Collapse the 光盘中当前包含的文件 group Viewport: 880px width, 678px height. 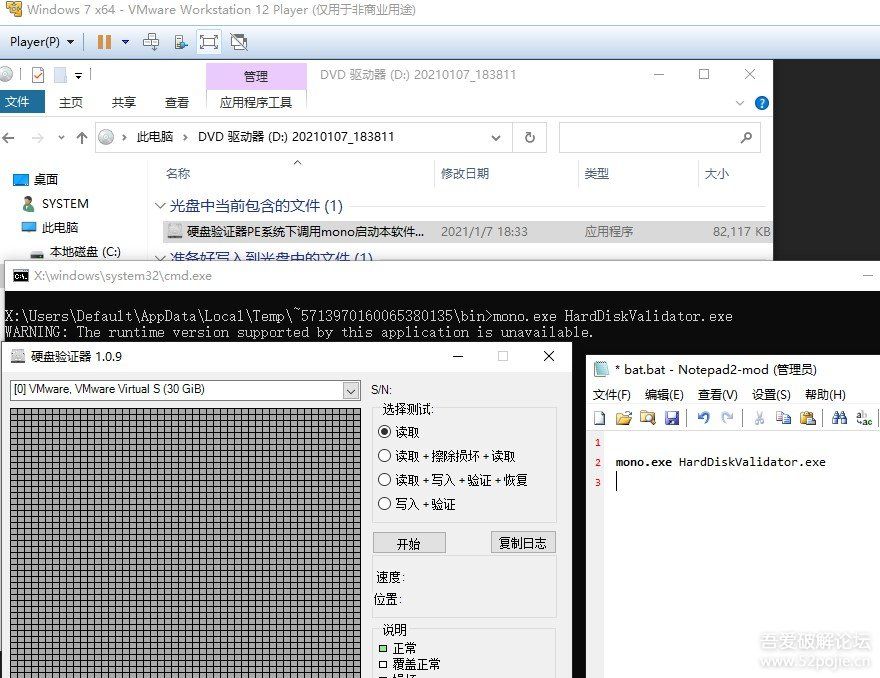tap(161, 206)
